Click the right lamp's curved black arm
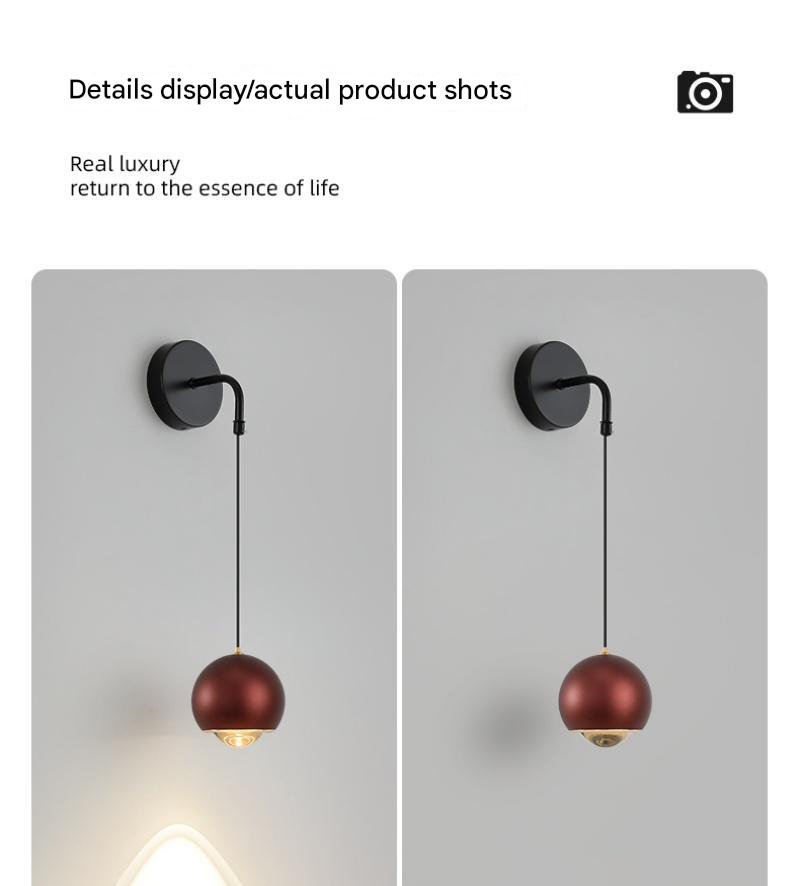This screenshot has height=886, width=800. [x=589, y=398]
